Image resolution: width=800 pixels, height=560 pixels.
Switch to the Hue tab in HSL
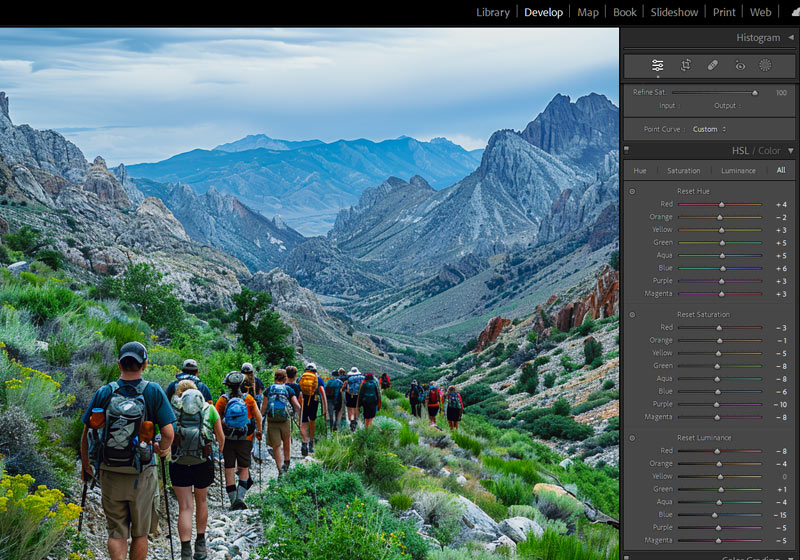tap(640, 171)
